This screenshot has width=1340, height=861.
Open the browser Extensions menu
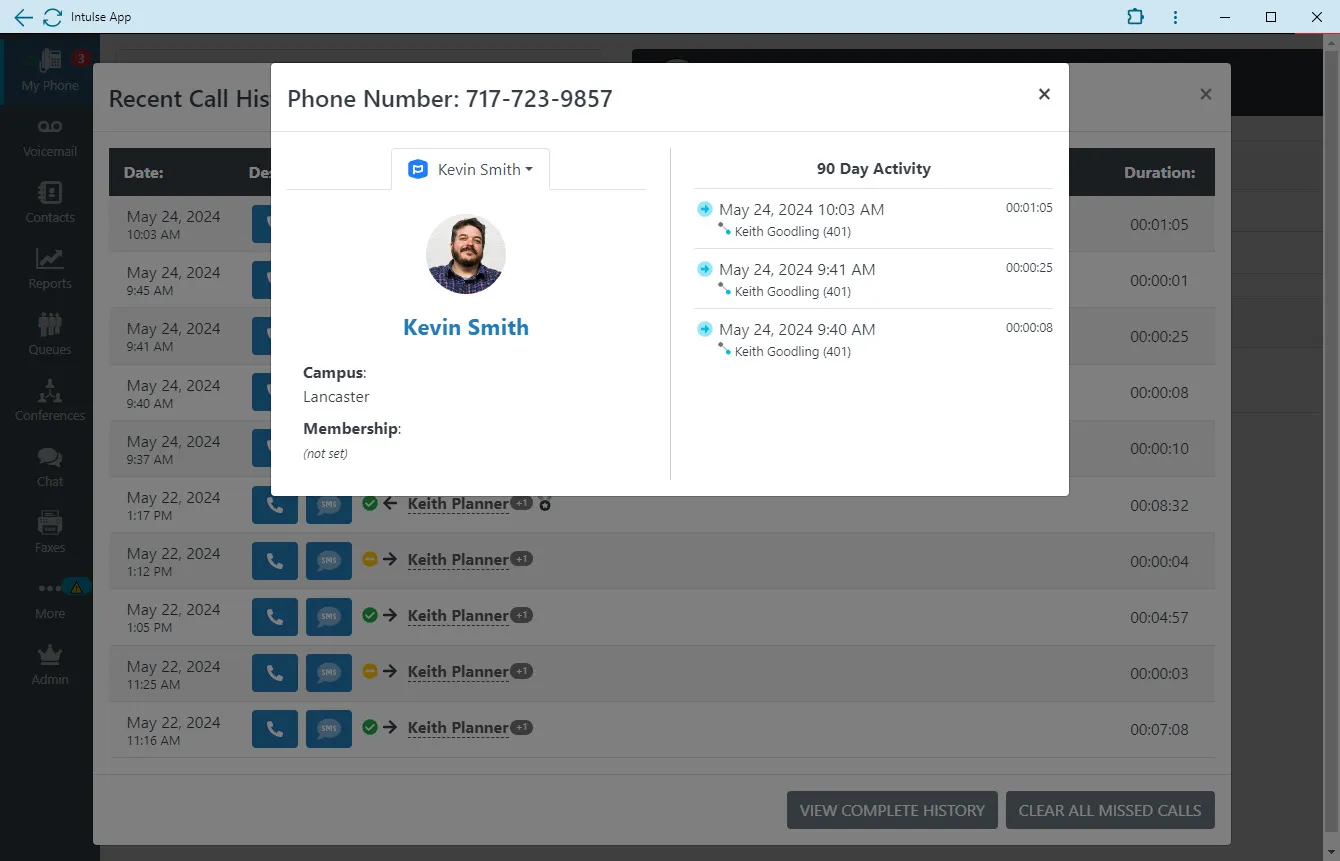point(1135,17)
